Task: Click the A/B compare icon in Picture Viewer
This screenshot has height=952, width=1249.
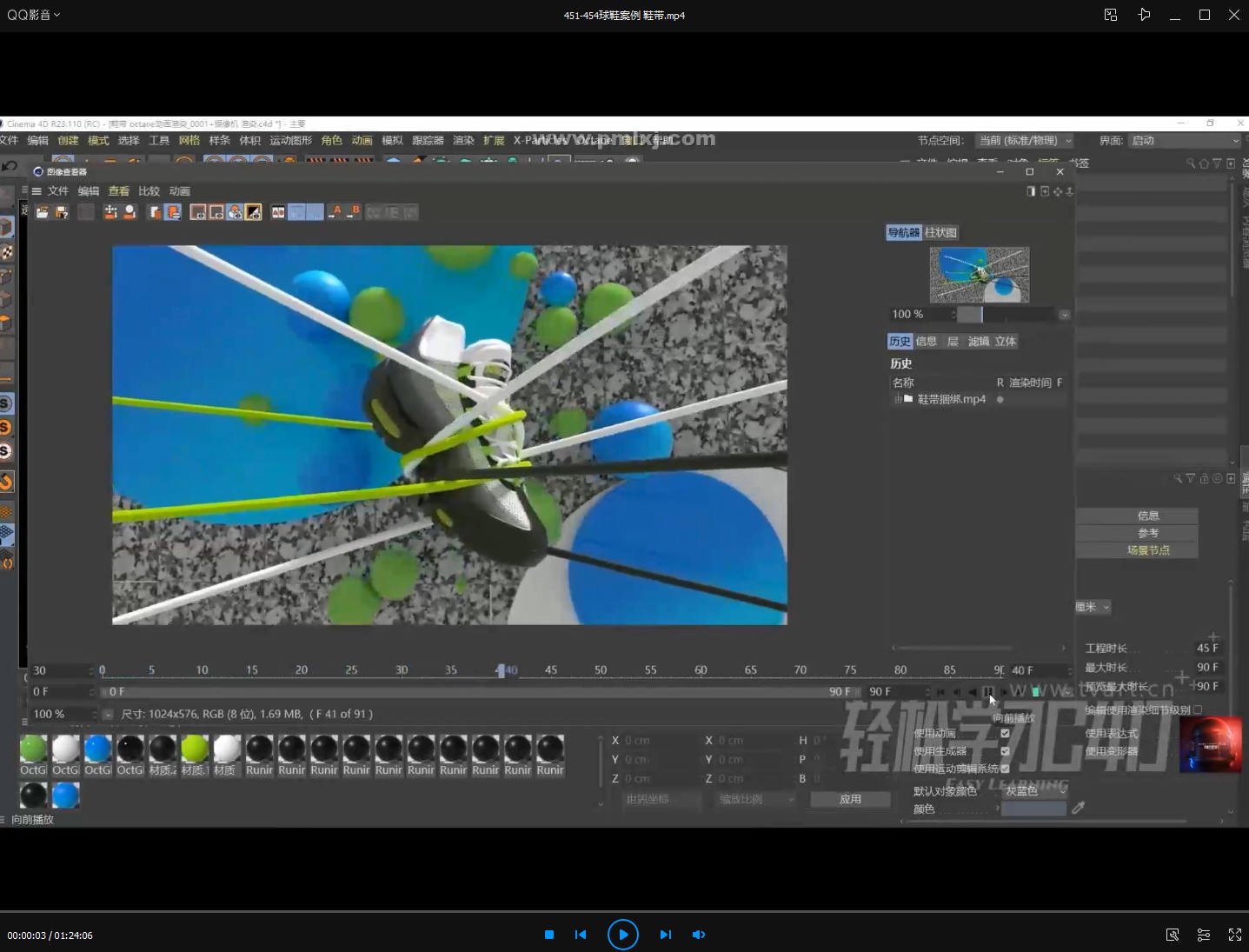Action: click(278, 212)
